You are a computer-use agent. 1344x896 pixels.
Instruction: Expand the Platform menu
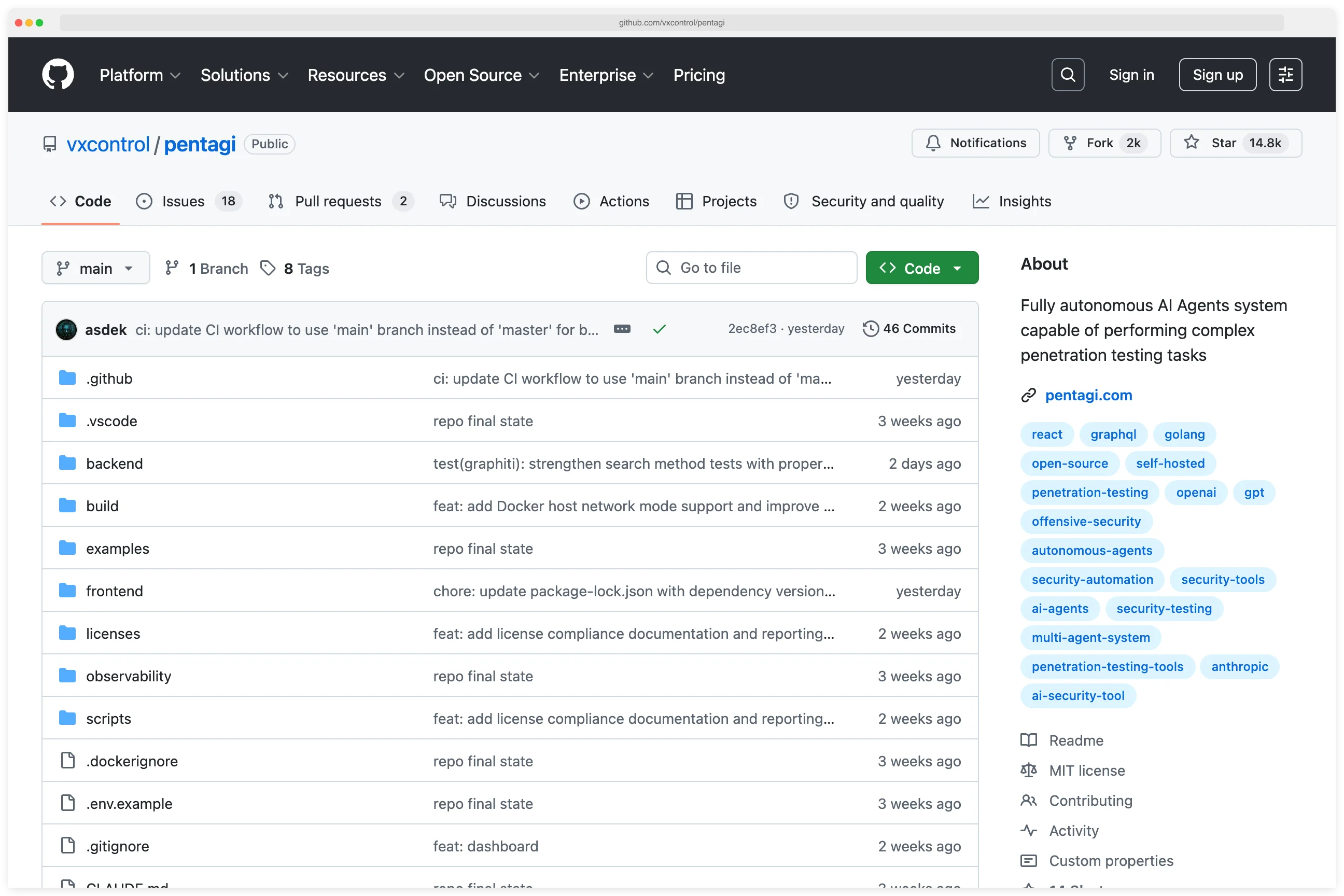(x=140, y=75)
